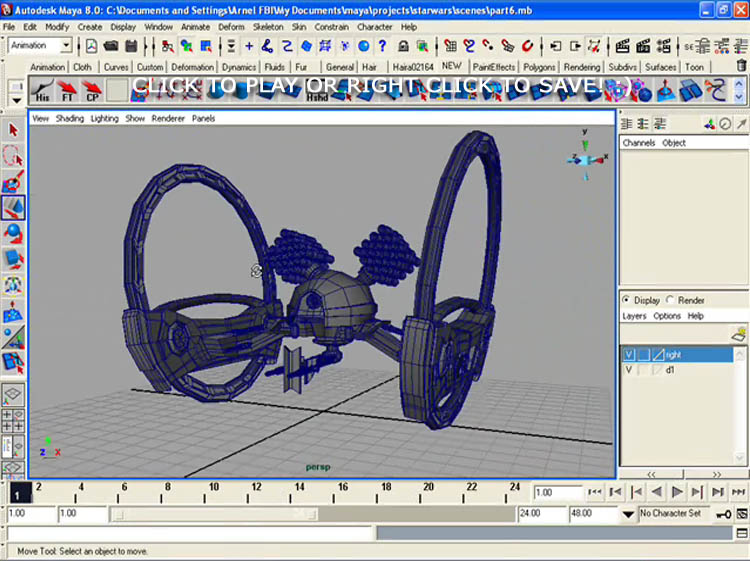750x561 pixels.
Task: Click the create new layer icon
Action: [739, 334]
